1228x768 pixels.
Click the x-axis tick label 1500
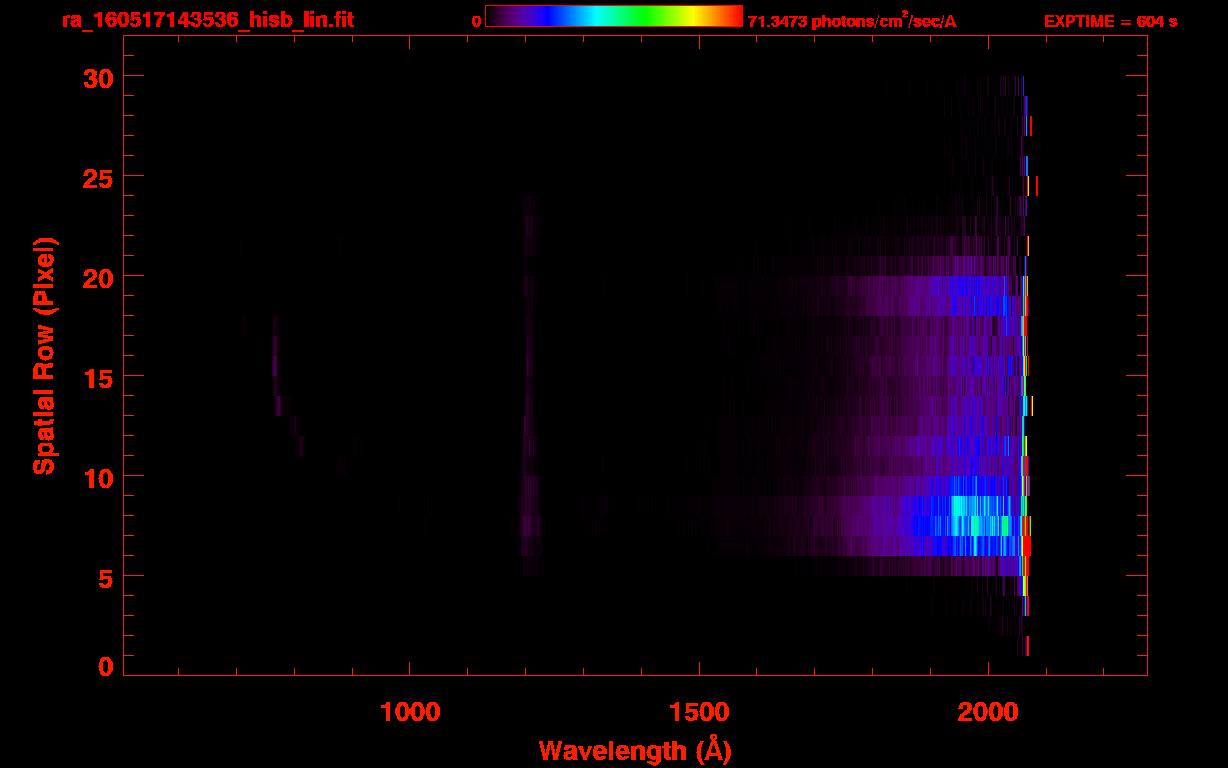699,712
